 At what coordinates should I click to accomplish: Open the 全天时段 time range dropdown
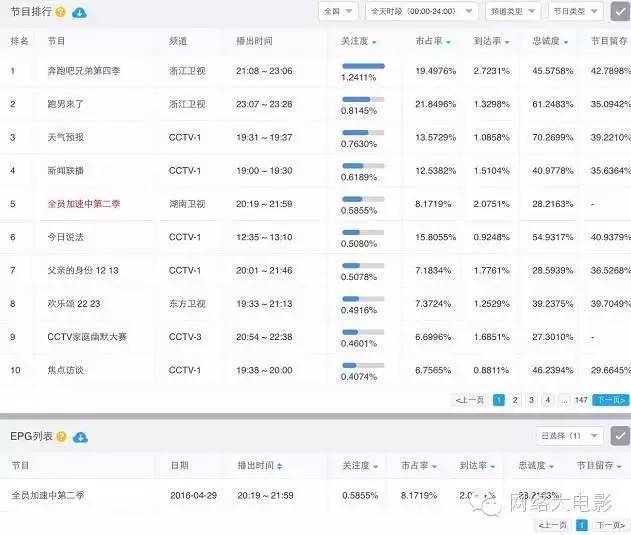(x=421, y=11)
